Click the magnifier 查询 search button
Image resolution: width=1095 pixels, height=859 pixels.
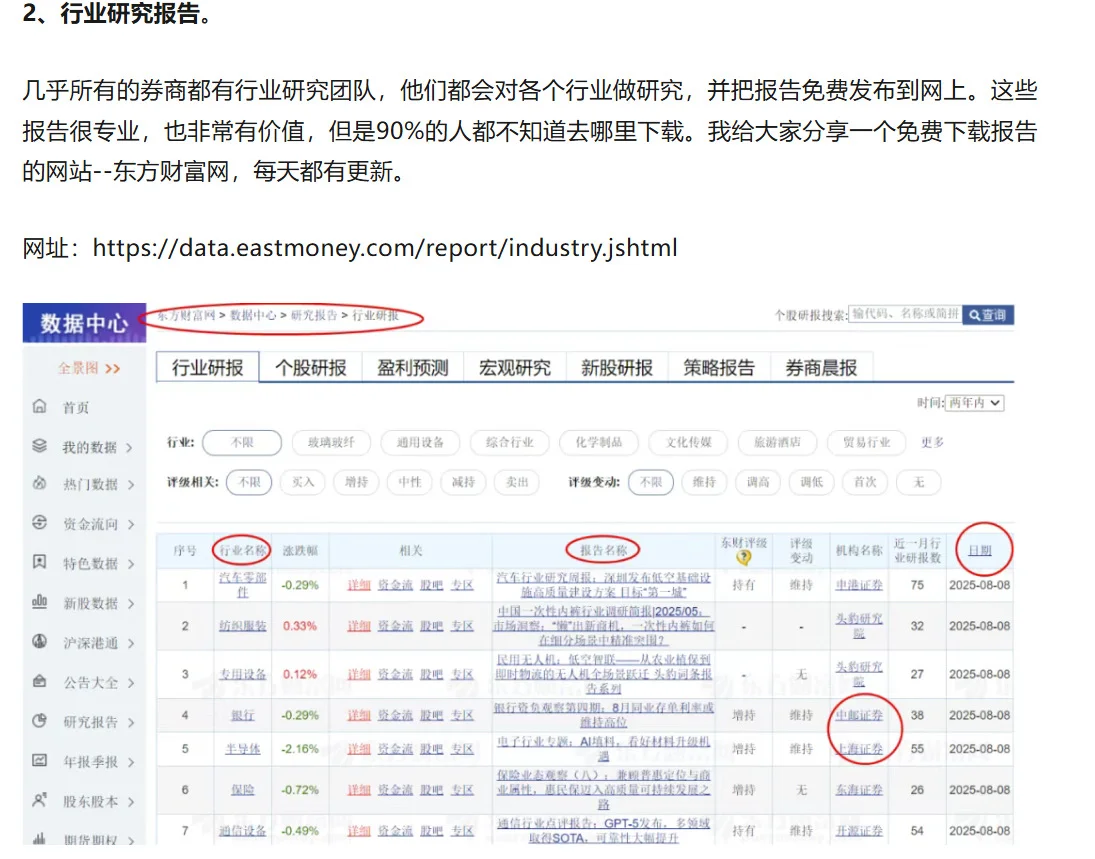987,315
